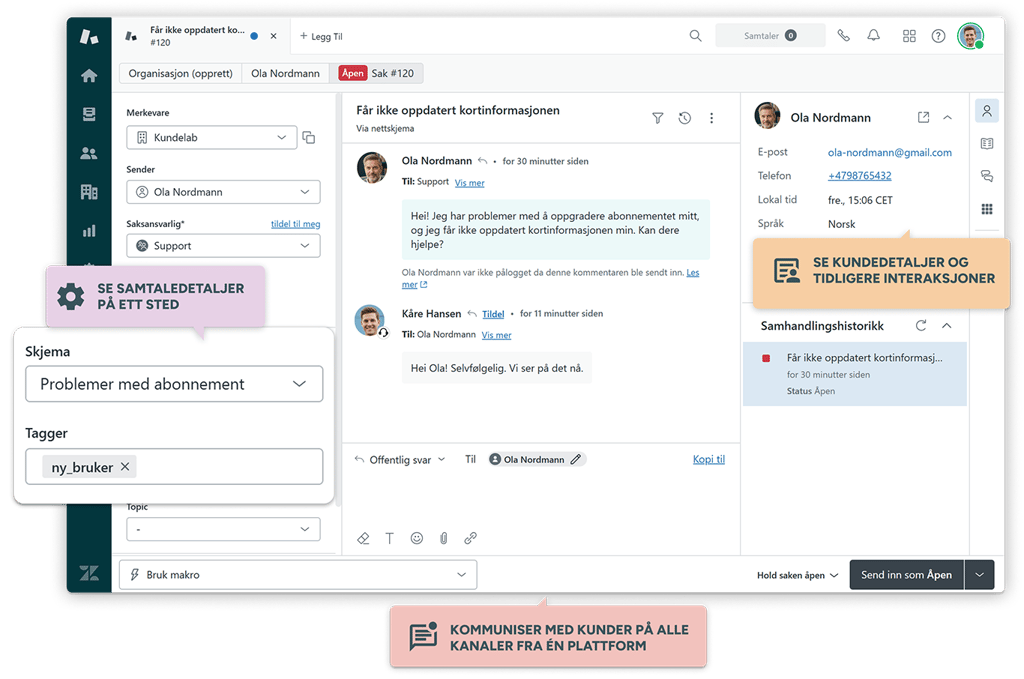
Task: Open the Customers icon in the sidebar
Action: [x=88, y=152]
